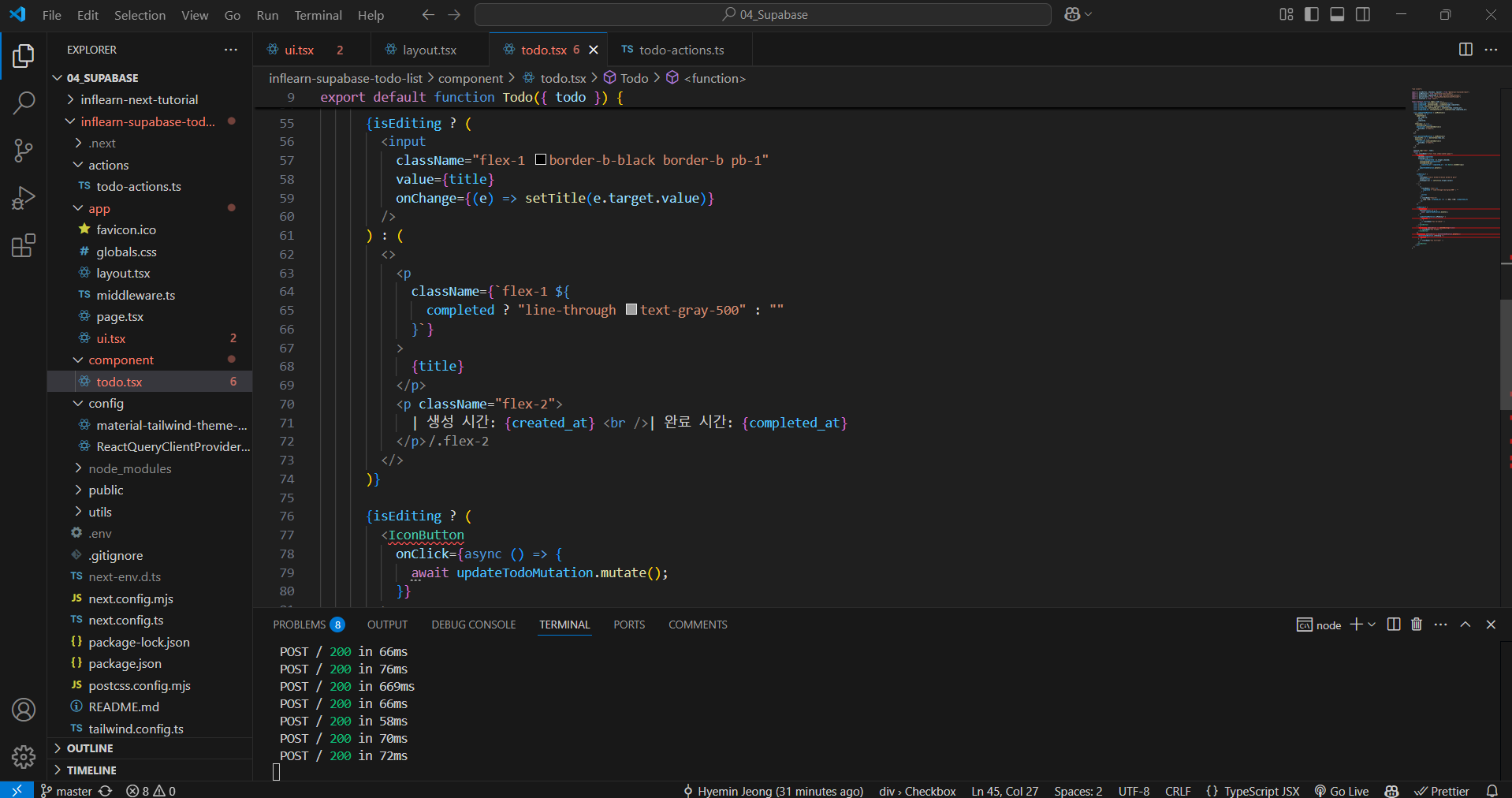The width and height of the screenshot is (1512, 798).
Task: Open the Search view in activity bar
Action: click(24, 103)
